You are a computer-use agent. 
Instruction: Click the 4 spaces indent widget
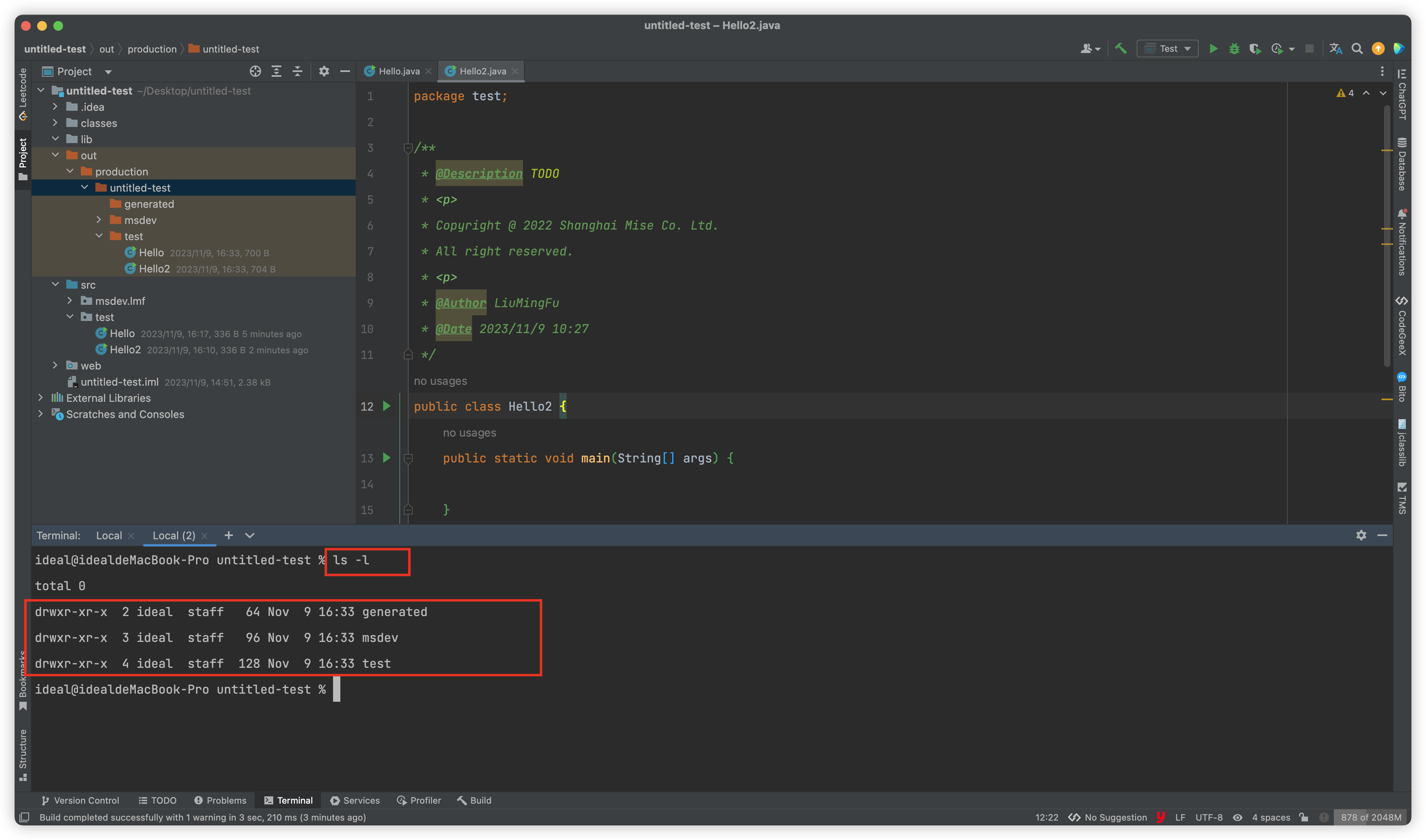[1270, 817]
